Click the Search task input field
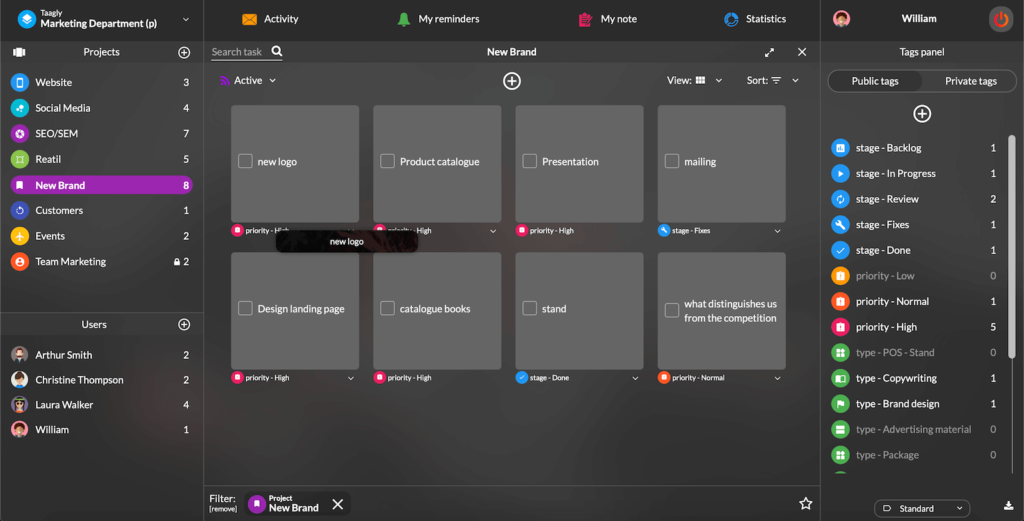Screen dimensions: 1024x521 click(x=238, y=52)
